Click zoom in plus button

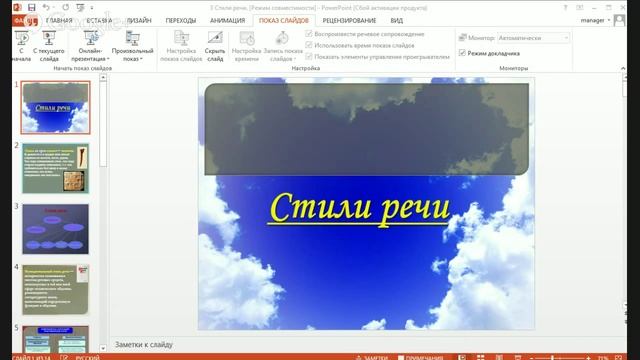point(589,358)
